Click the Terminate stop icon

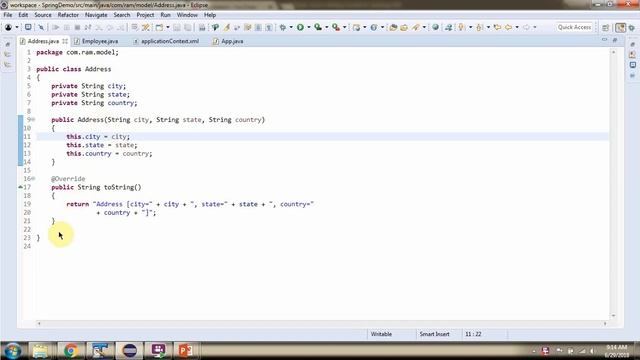coord(77,27)
